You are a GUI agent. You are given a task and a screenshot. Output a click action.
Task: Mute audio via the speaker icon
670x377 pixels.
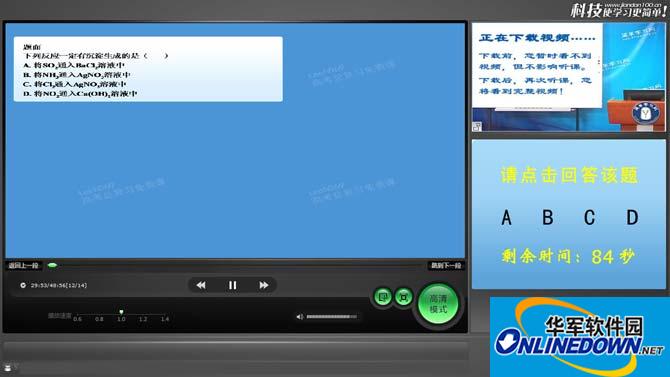[x=300, y=317]
